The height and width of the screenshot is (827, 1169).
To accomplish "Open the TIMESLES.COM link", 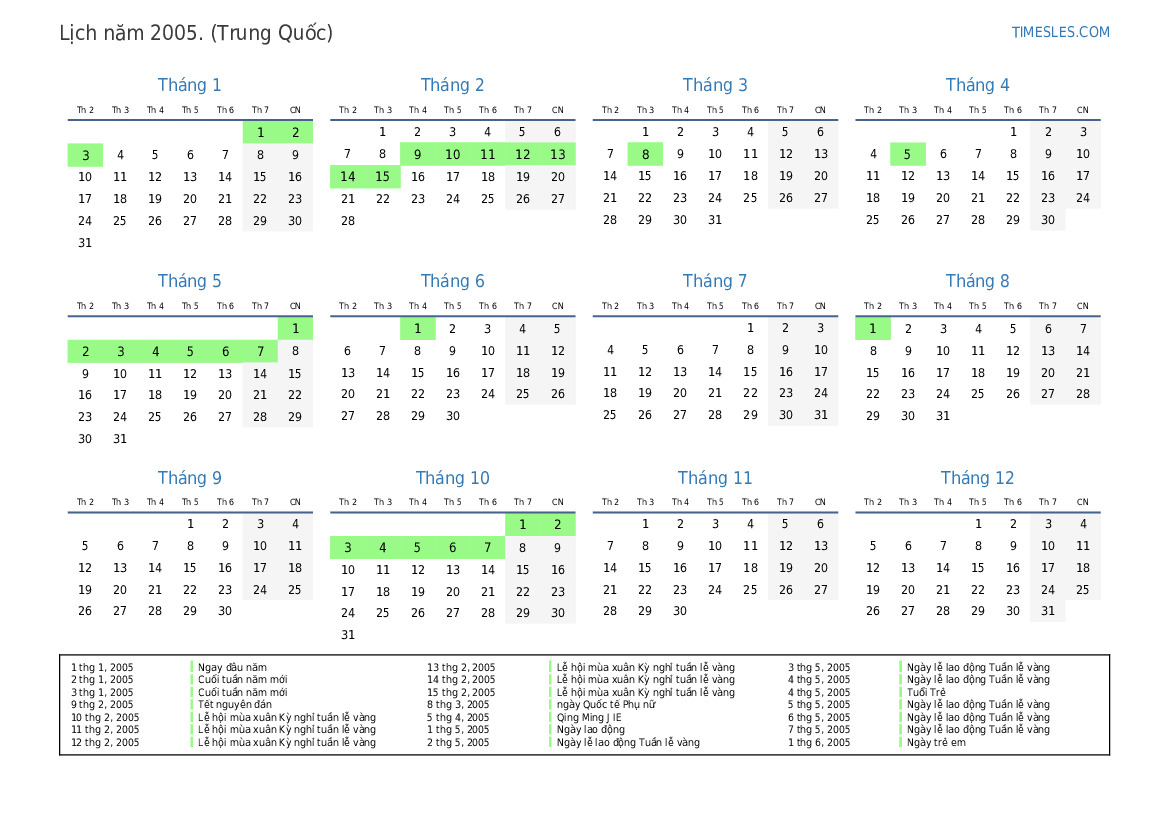I will 1060,32.
